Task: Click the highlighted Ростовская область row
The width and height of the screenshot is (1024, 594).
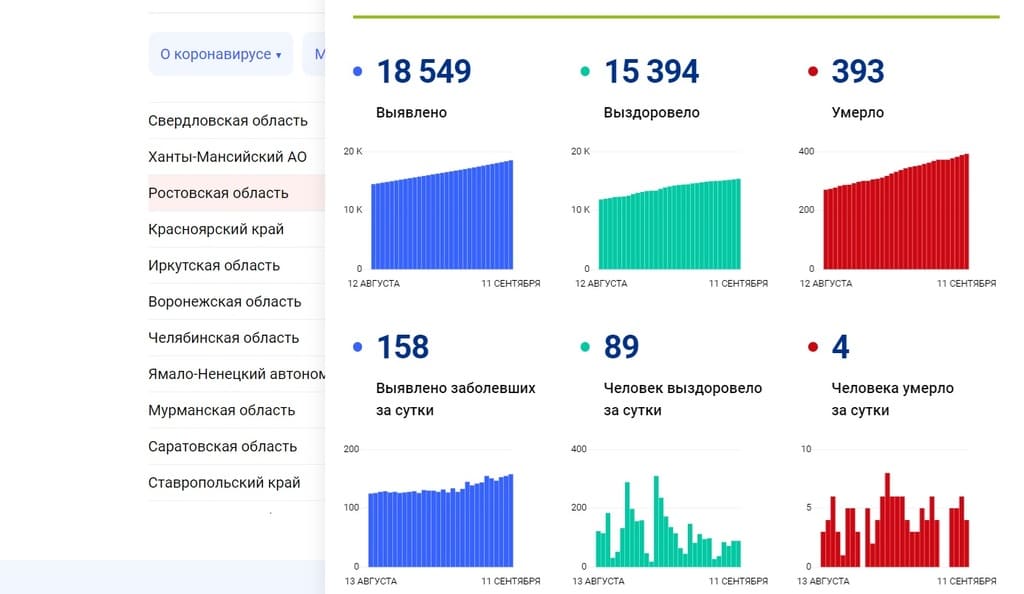Action: pos(218,193)
